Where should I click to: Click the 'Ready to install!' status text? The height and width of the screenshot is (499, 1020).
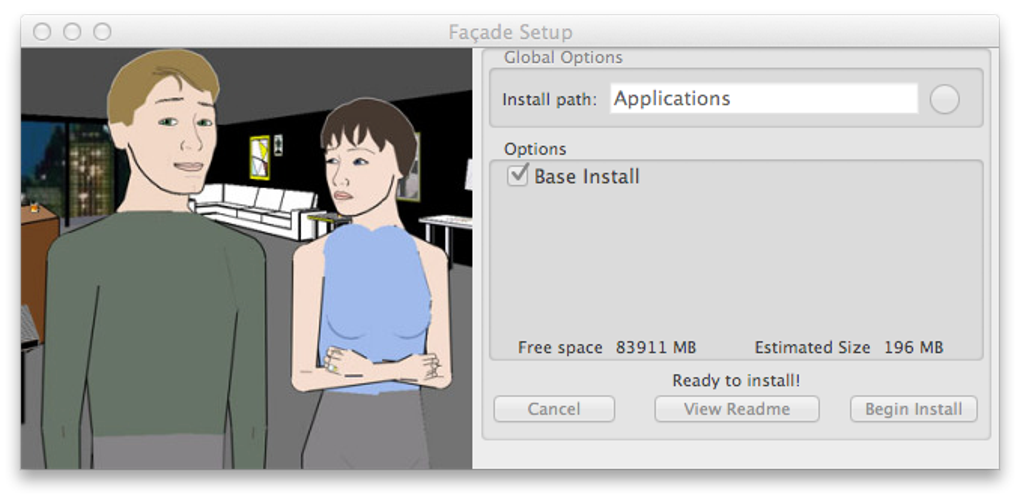coord(736,381)
